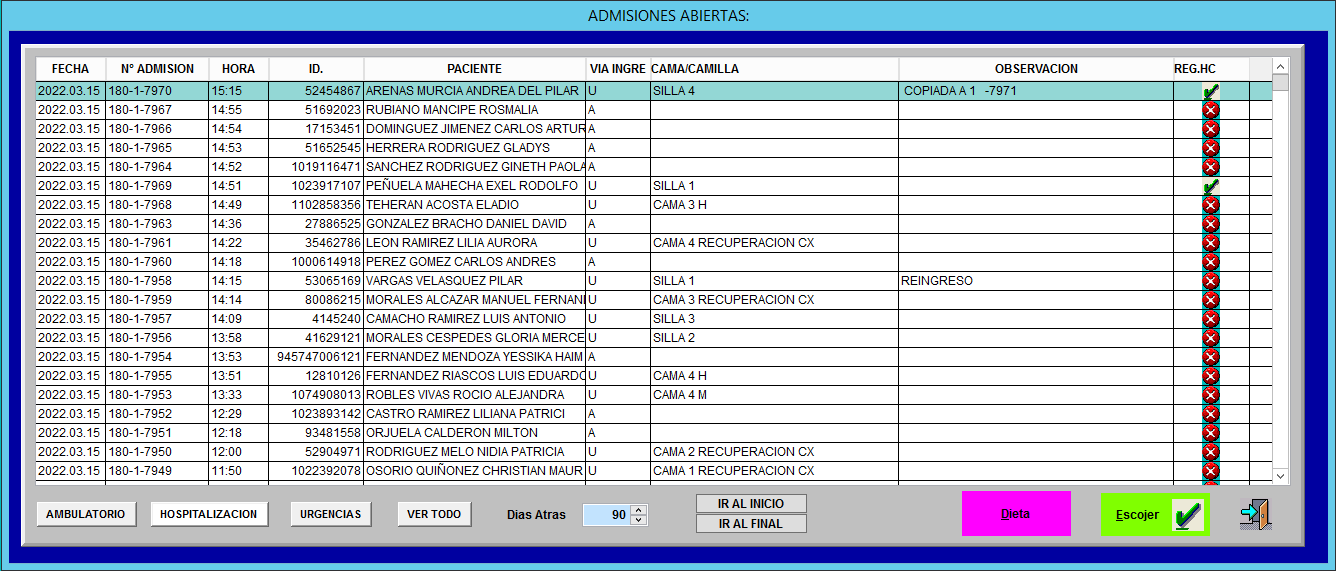Viewport: 1336px width, 571px height.
Task: Click red X icon for OSORIO QUIÑONEZ row
Action: point(1210,471)
